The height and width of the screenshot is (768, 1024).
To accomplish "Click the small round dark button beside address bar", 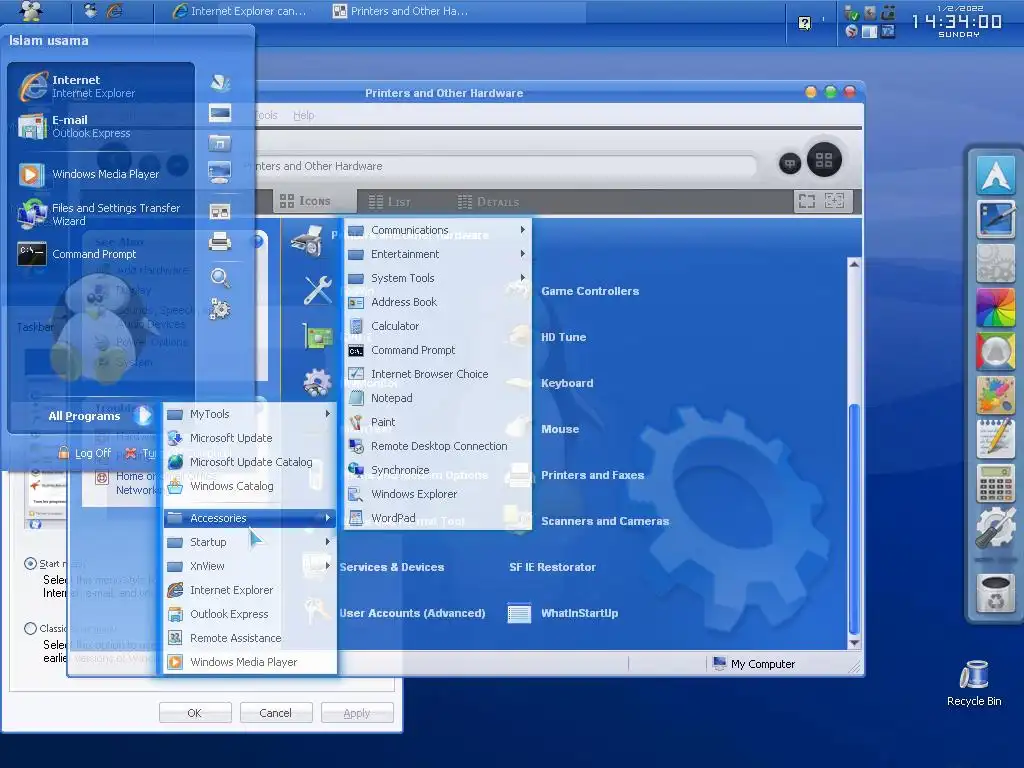I will (x=790, y=163).
